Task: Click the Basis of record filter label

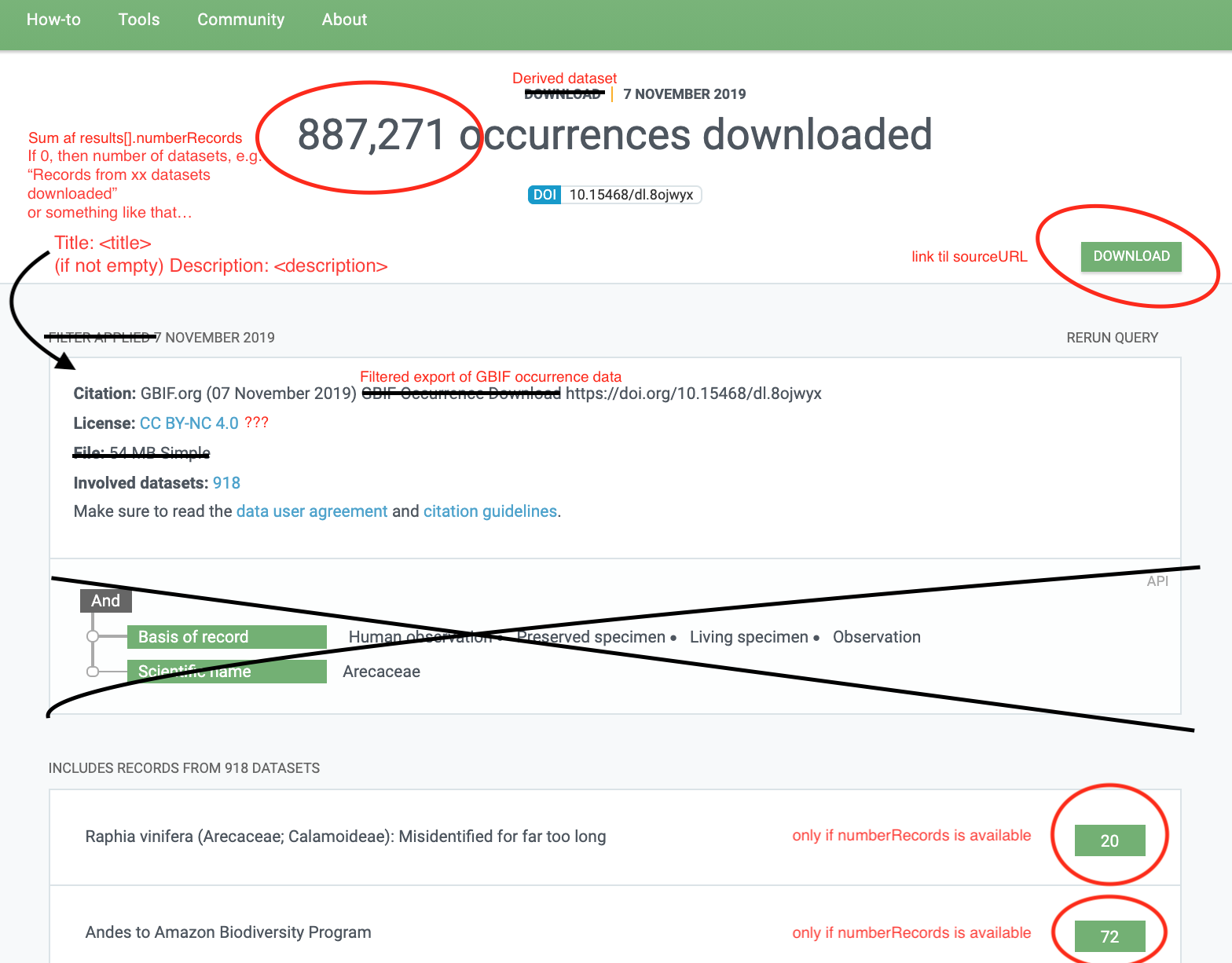Action: tap(227, 637)
